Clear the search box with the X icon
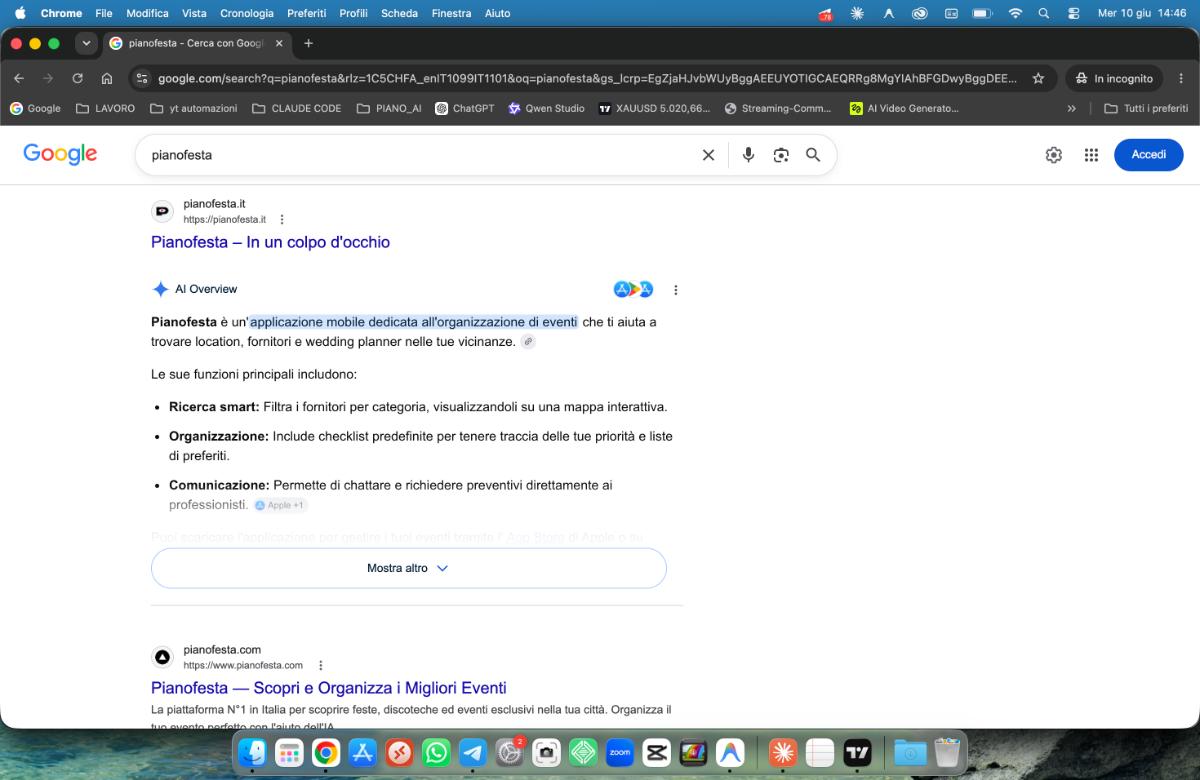This screenshot has width=1200, height=780. [708, 155]
